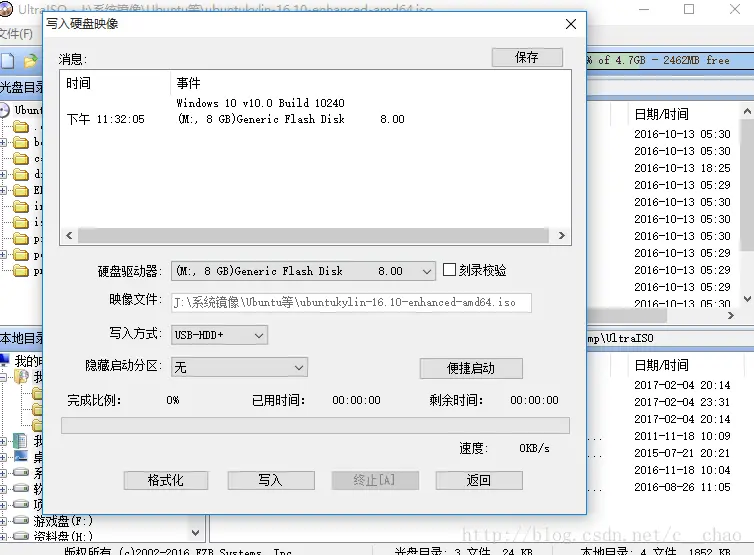Open the 硬盘驱动器 drive dropdown
The height and width of the screenshot is (555, 754).
[426, 271]
